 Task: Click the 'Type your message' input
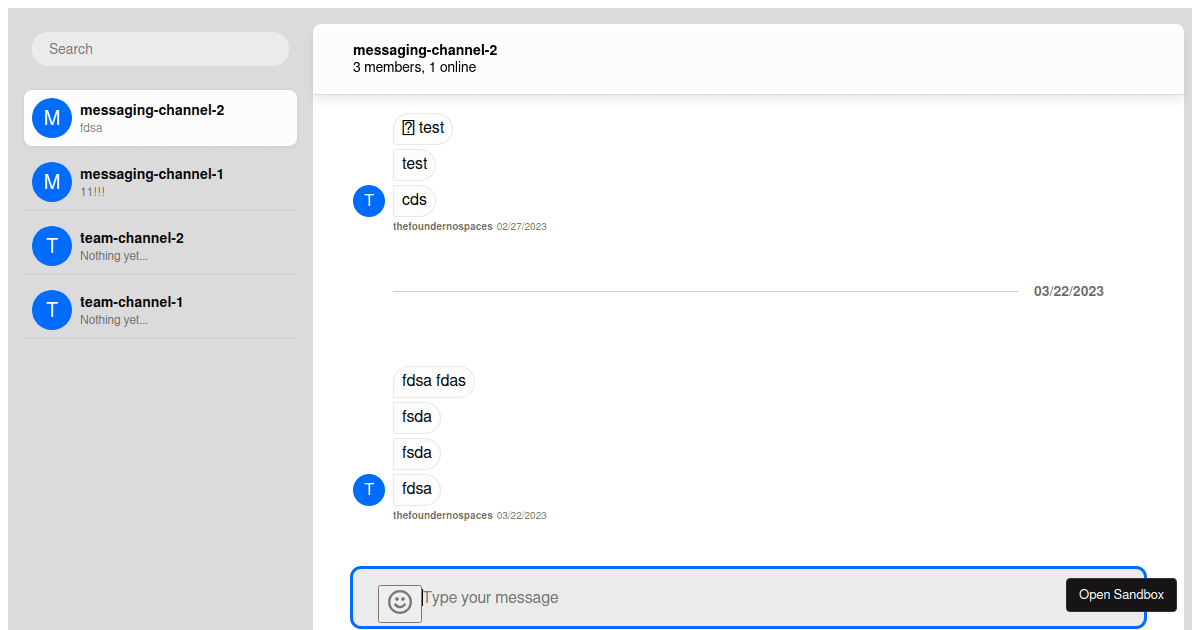pyautogui.click(x=740, y=598)
